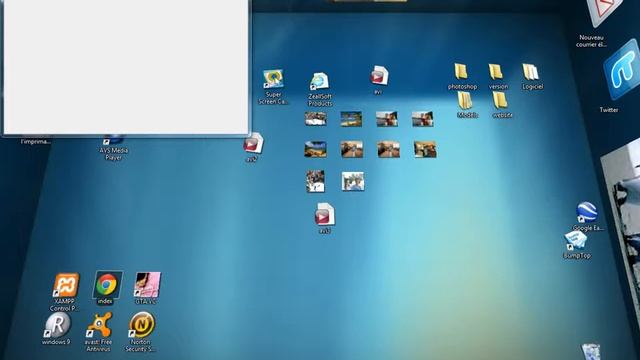Select the bright photo of two people outdoors
Image resolution: width=640 pixels, height=360 pixels.
[x=353, y=181]
